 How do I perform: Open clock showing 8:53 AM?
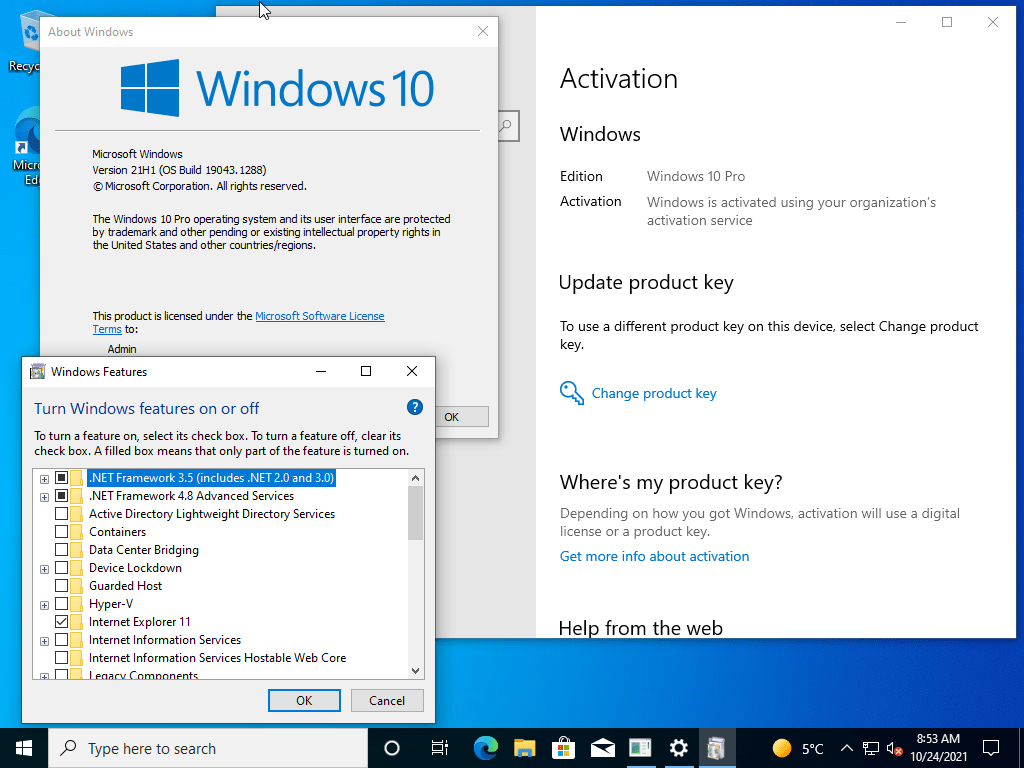pos(938,748)
